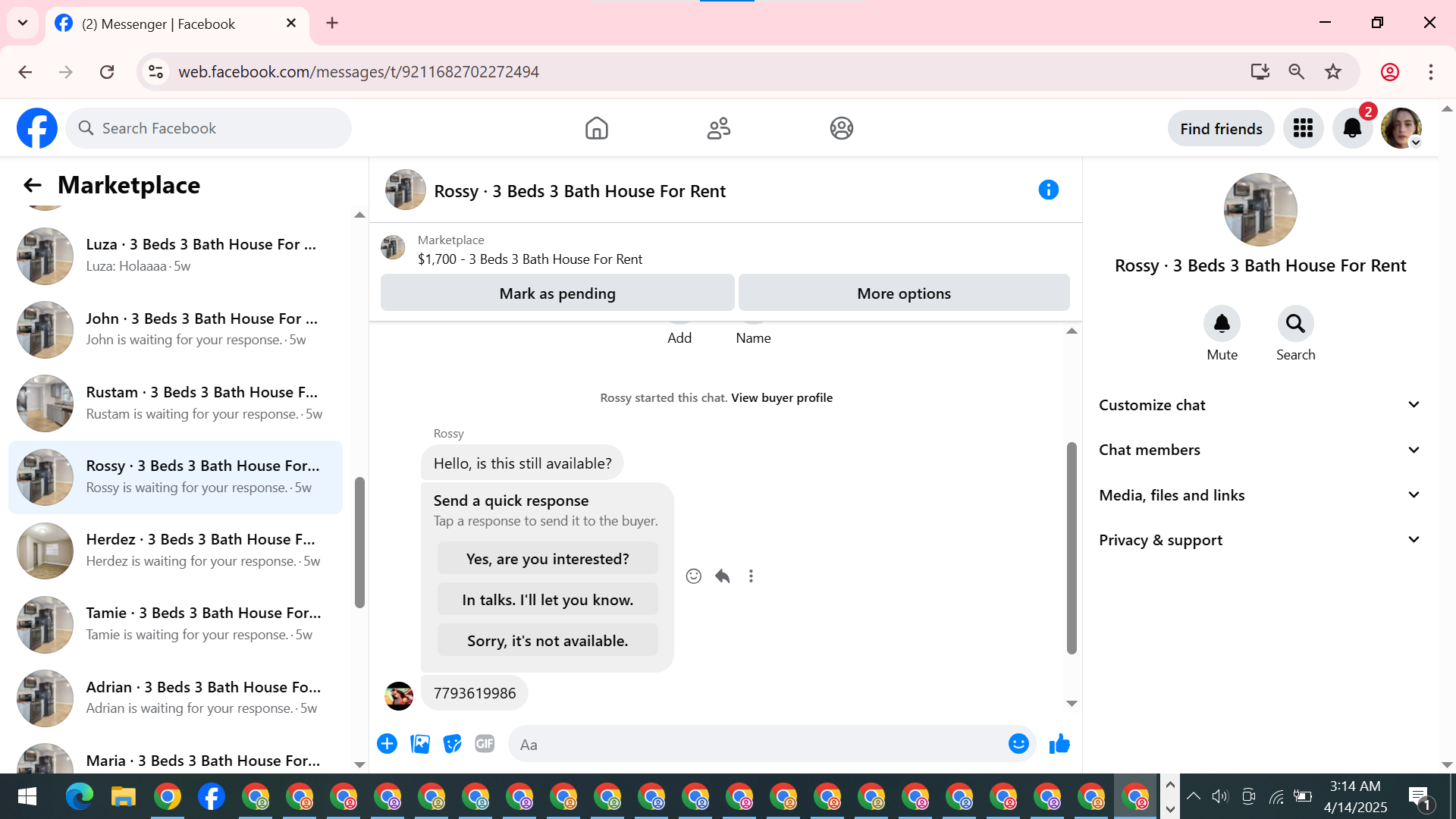The width and height of the screenshot is (1456, 819).
Task: Open notifications bell in top bar
Action: pos(1352,128)
